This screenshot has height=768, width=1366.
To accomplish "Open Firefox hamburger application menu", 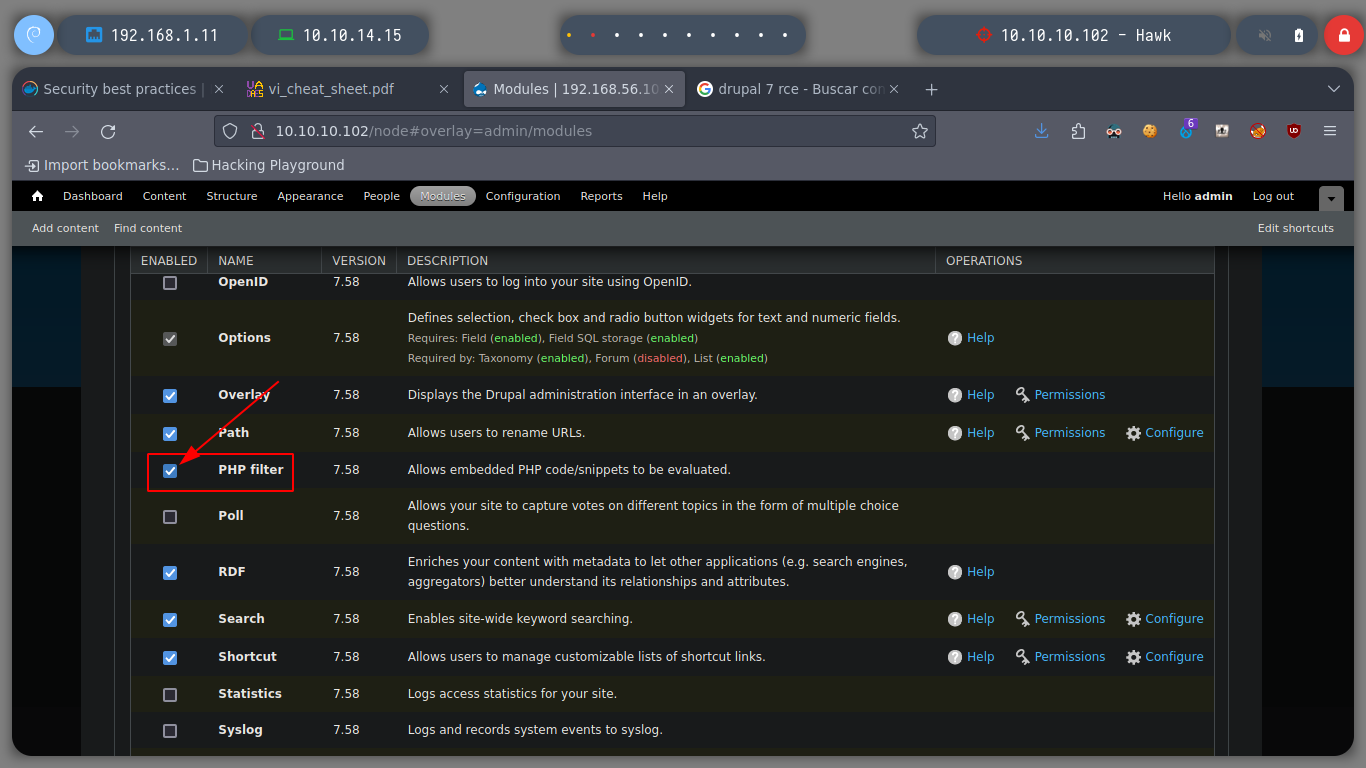I will pyautogui.click(x=1330, y=131).
